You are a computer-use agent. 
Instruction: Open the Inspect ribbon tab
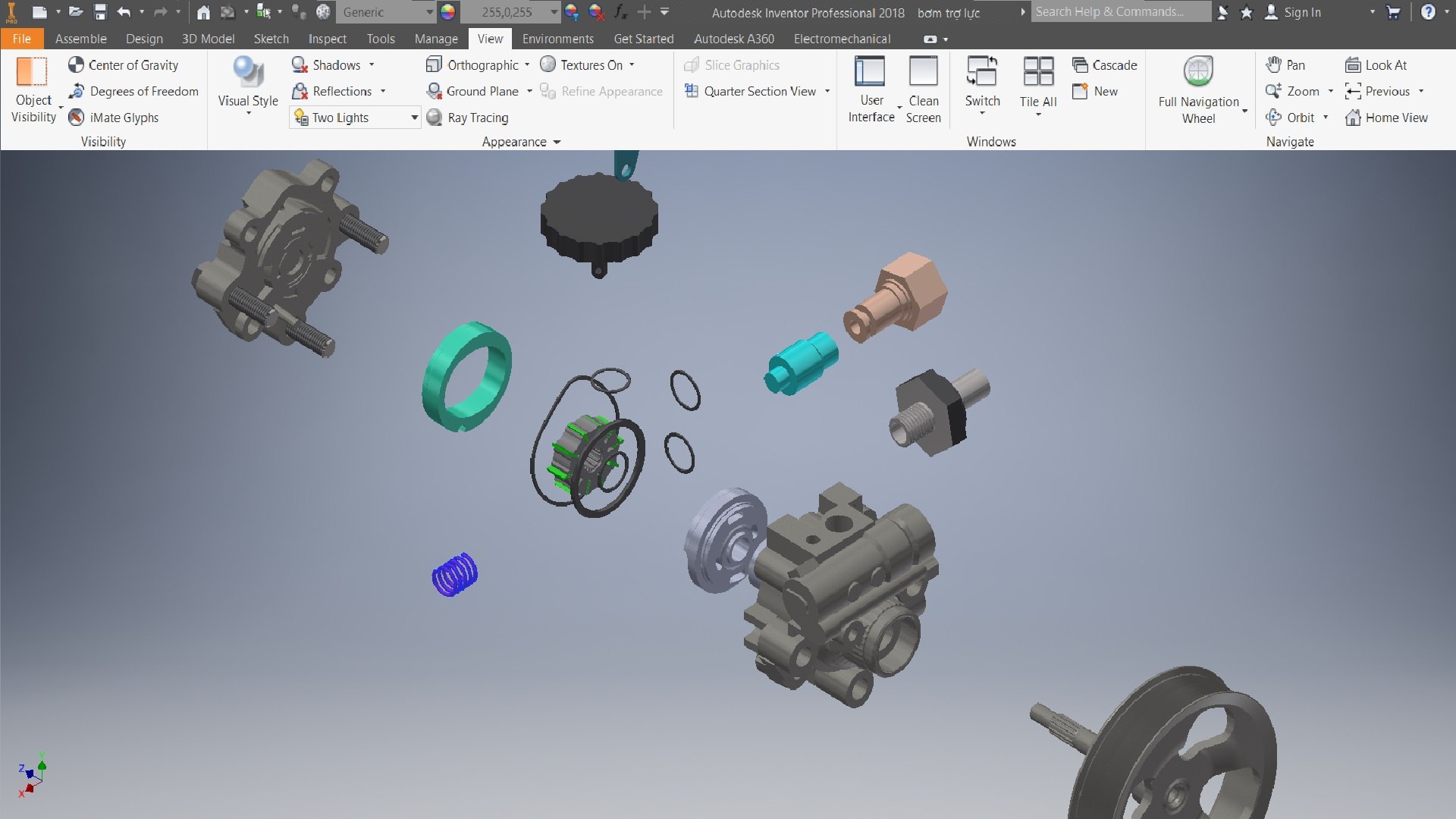pyautogui.click(x=327, y=39)
